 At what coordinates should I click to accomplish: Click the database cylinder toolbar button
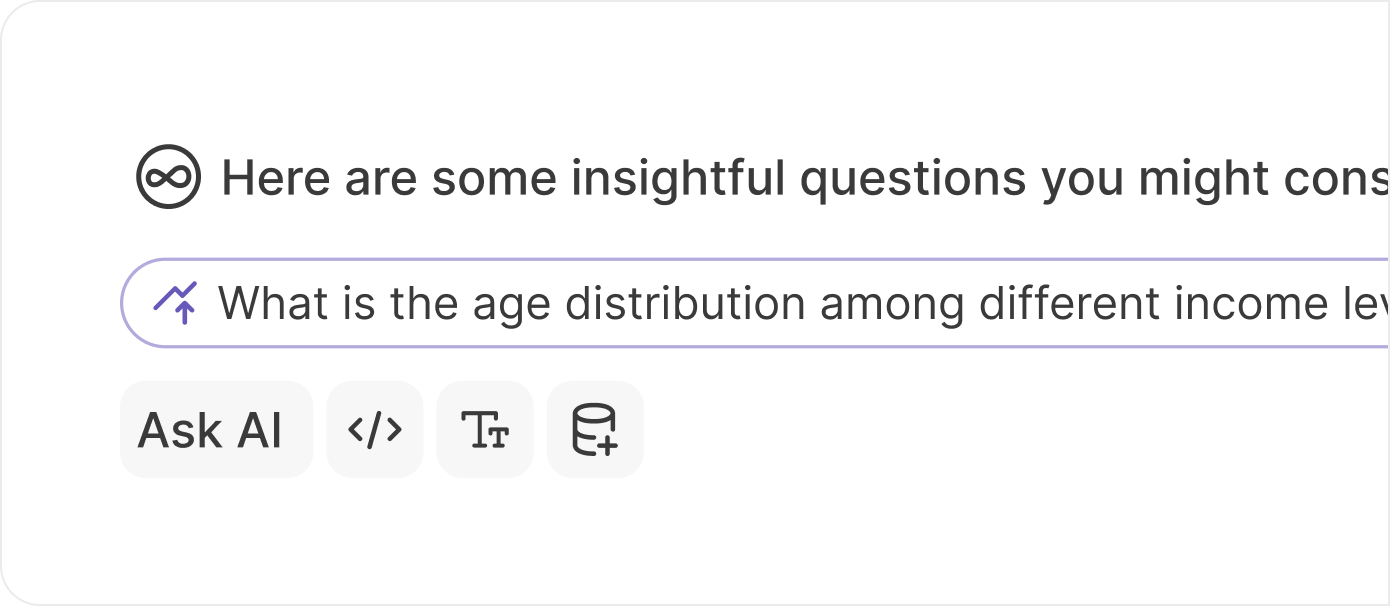pos(595,430)
